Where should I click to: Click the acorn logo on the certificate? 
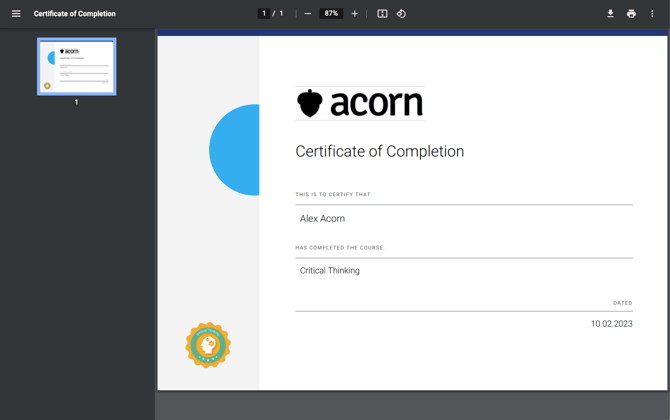tap(360, 103)
